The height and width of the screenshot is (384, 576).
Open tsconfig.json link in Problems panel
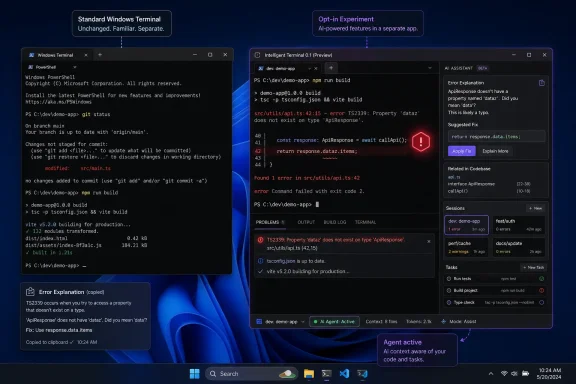281,261
